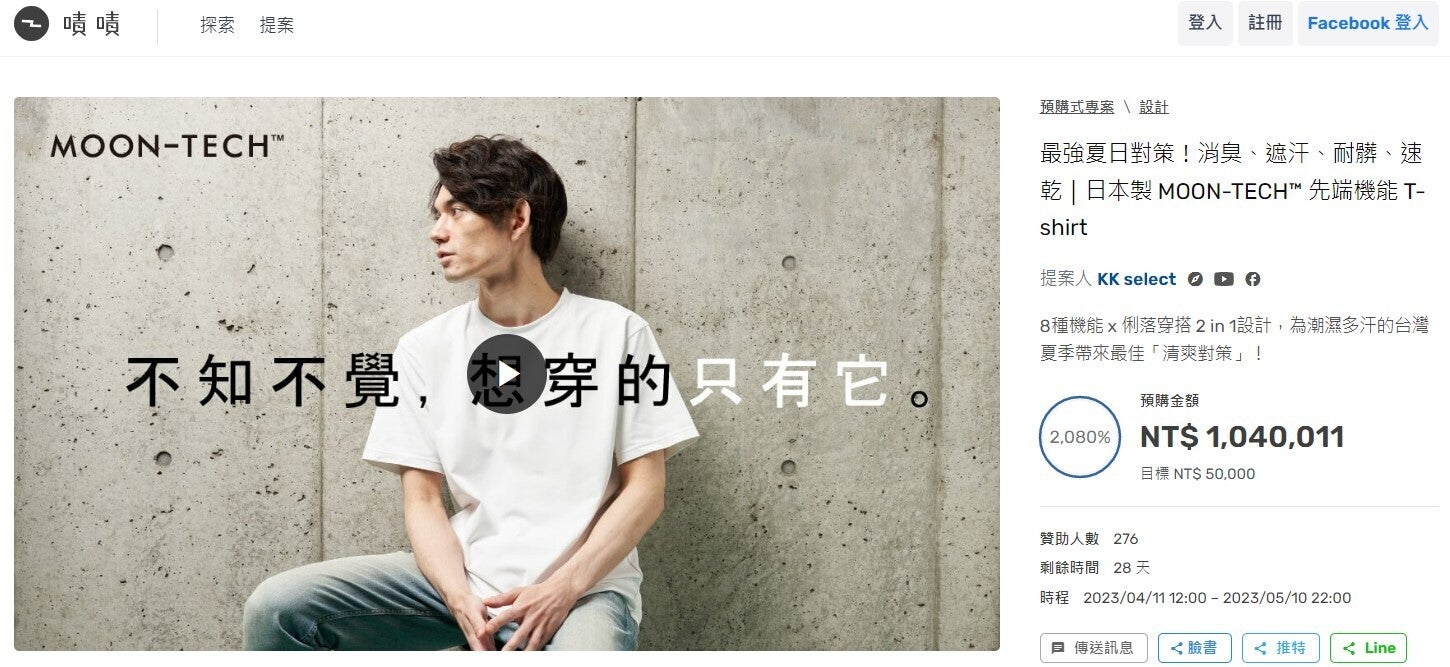Open the 探索 menu item
This screenshot has height=667, width=1450.
(x=217, y=25)
